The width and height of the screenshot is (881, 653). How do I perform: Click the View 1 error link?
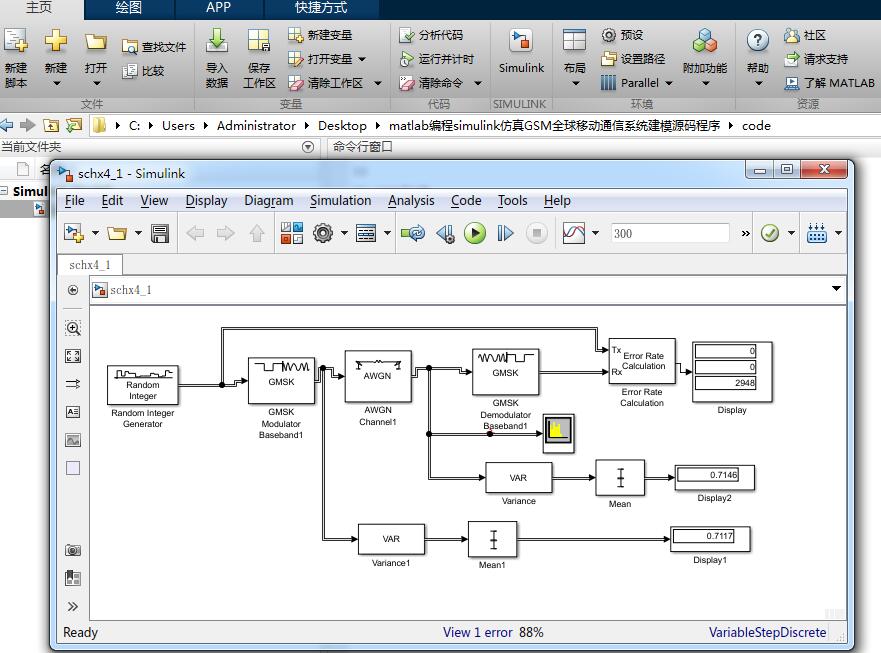(478, 632)
